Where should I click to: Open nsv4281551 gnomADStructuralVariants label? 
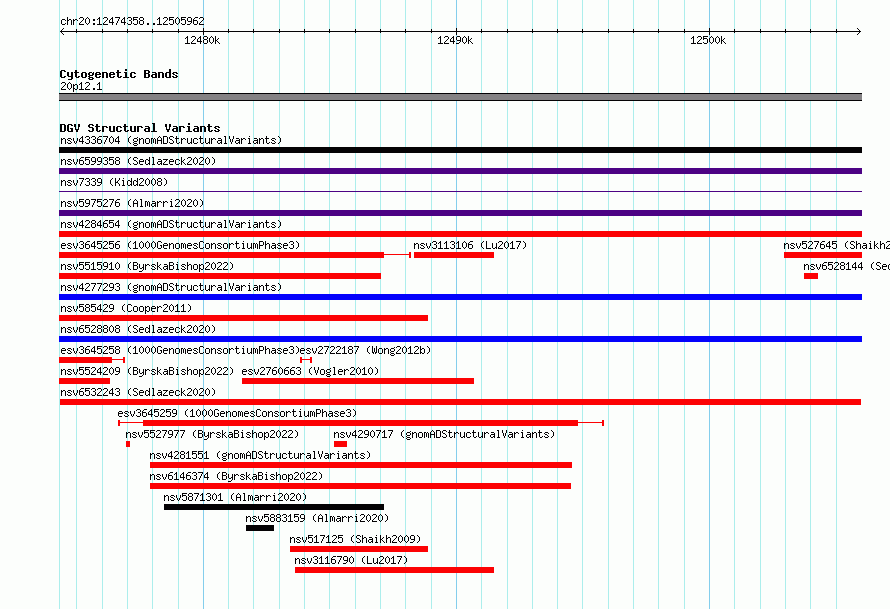(260, 455)
